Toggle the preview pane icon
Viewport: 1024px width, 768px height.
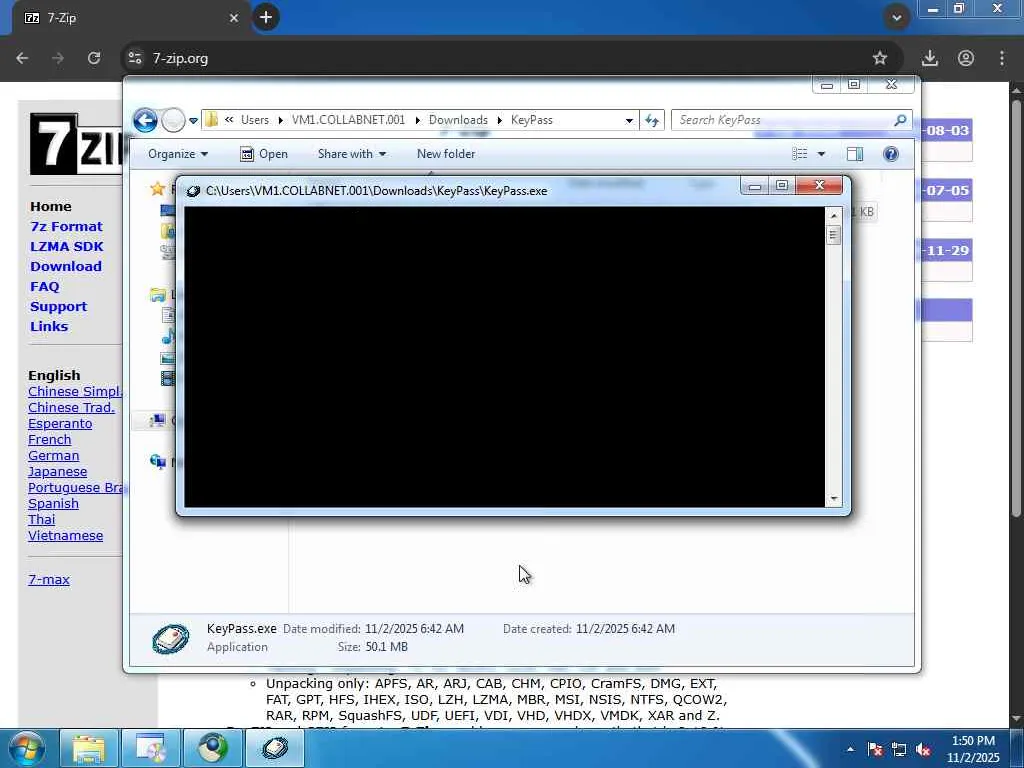(855, 154)
